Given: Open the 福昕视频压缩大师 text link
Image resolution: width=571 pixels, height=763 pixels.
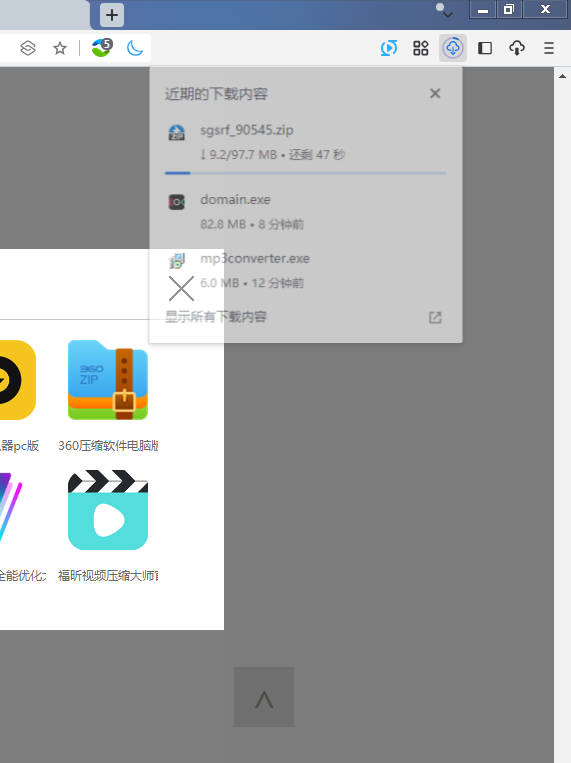Looking at the screenshot, I should click(108, 576).
